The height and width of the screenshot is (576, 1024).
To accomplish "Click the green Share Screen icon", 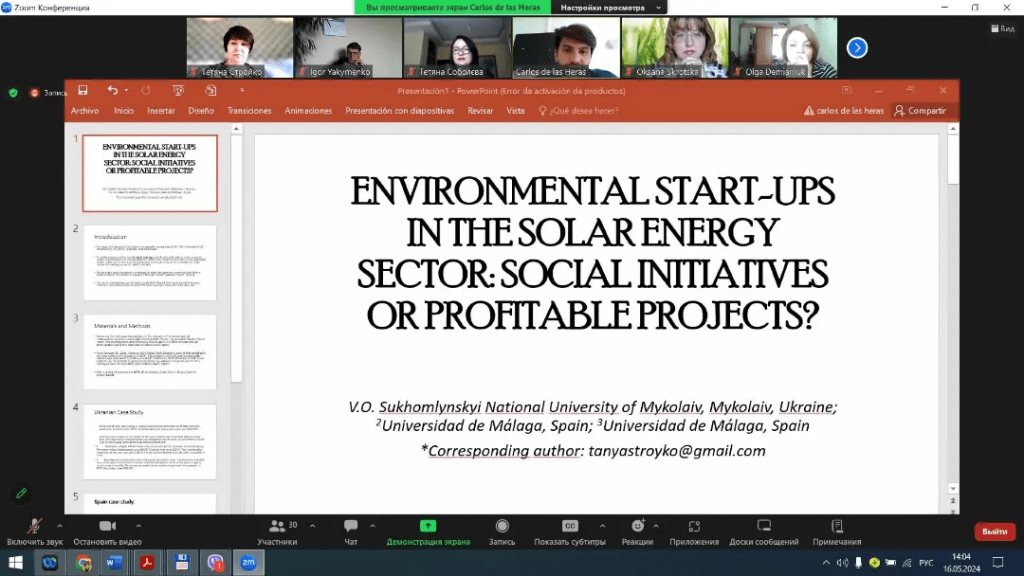I will [x=428, y=526].
